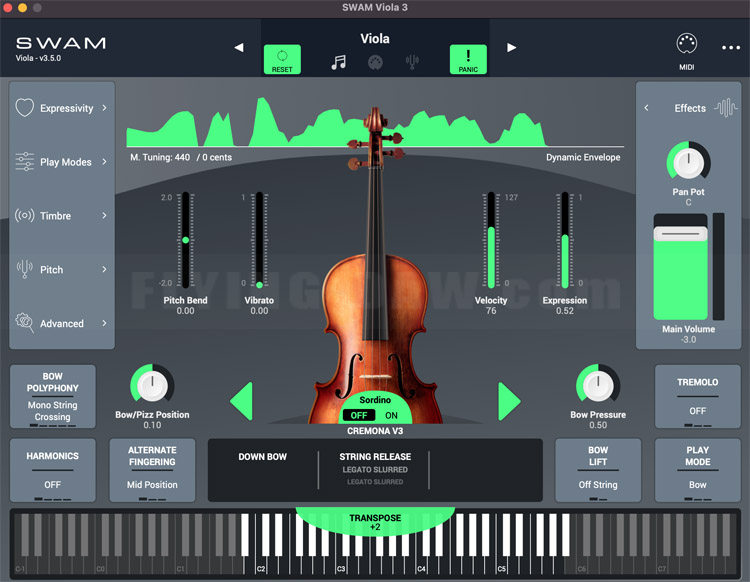
Task: Click the DOWN BOW status label
Action: (x=263, y=457)
